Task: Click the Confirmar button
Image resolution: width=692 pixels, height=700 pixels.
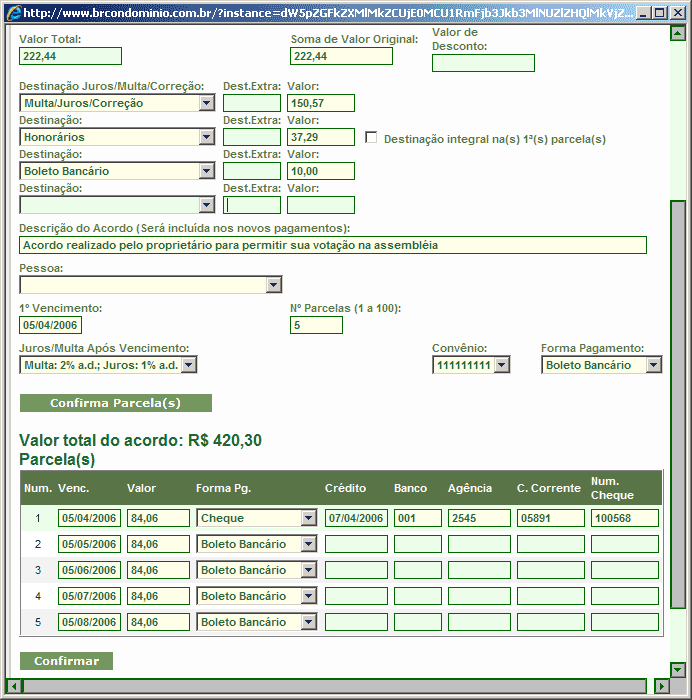Action: click(x=67, y=661)
